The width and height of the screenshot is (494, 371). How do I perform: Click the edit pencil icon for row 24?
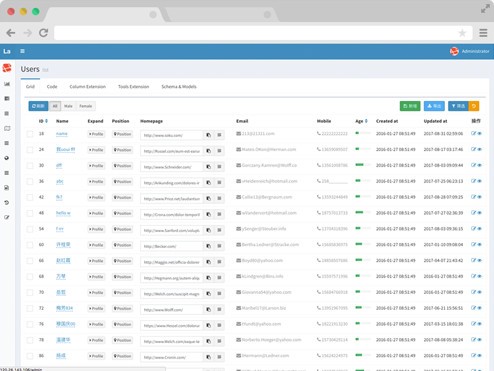point(473,149)
